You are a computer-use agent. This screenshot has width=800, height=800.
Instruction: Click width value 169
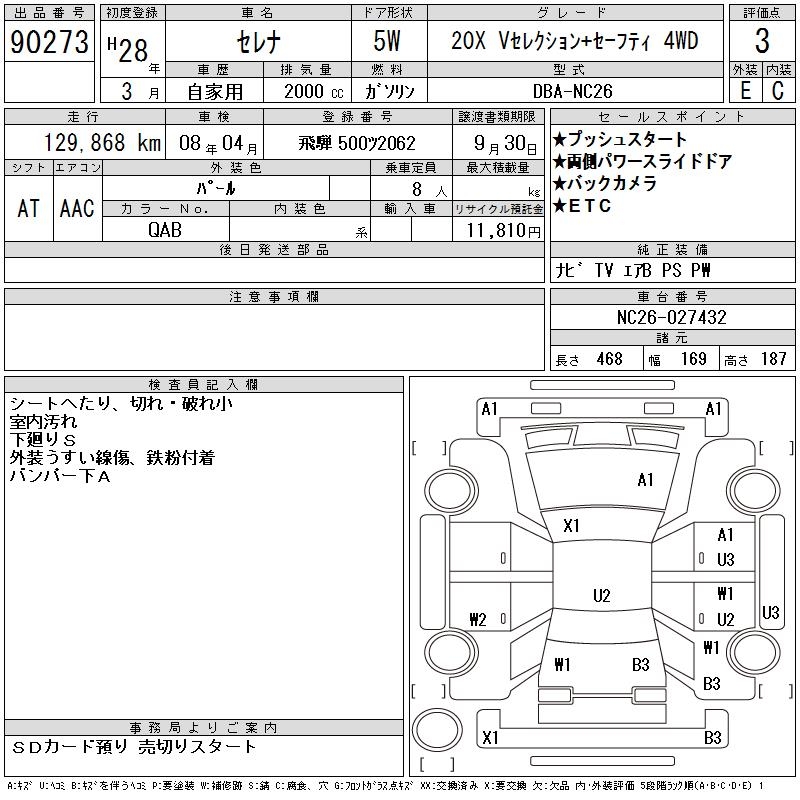click(x=694, y=359)
